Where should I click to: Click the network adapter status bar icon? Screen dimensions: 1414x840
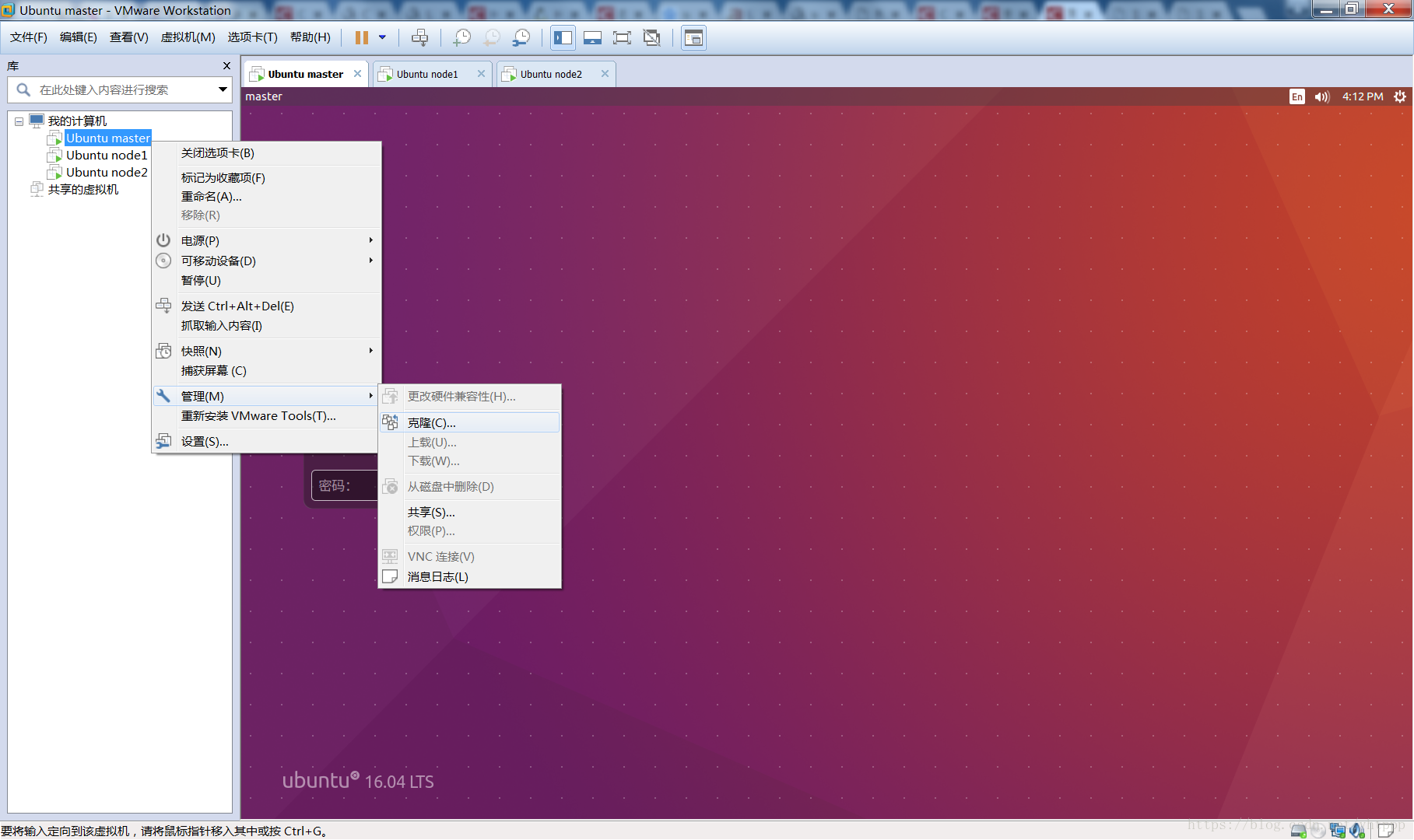coord(1338,831)
